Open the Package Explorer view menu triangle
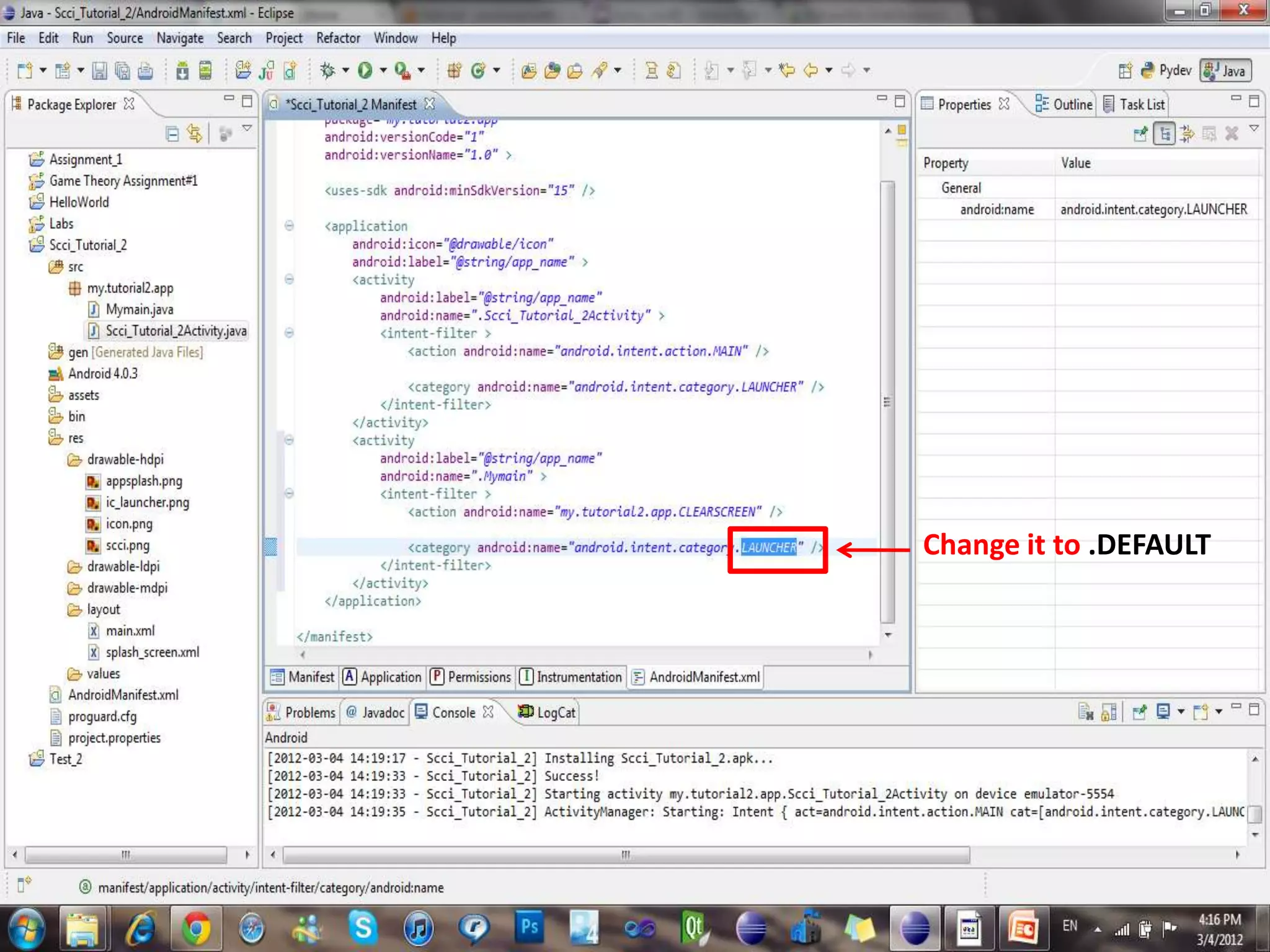The image size is (1270, 952). [247, 128]
